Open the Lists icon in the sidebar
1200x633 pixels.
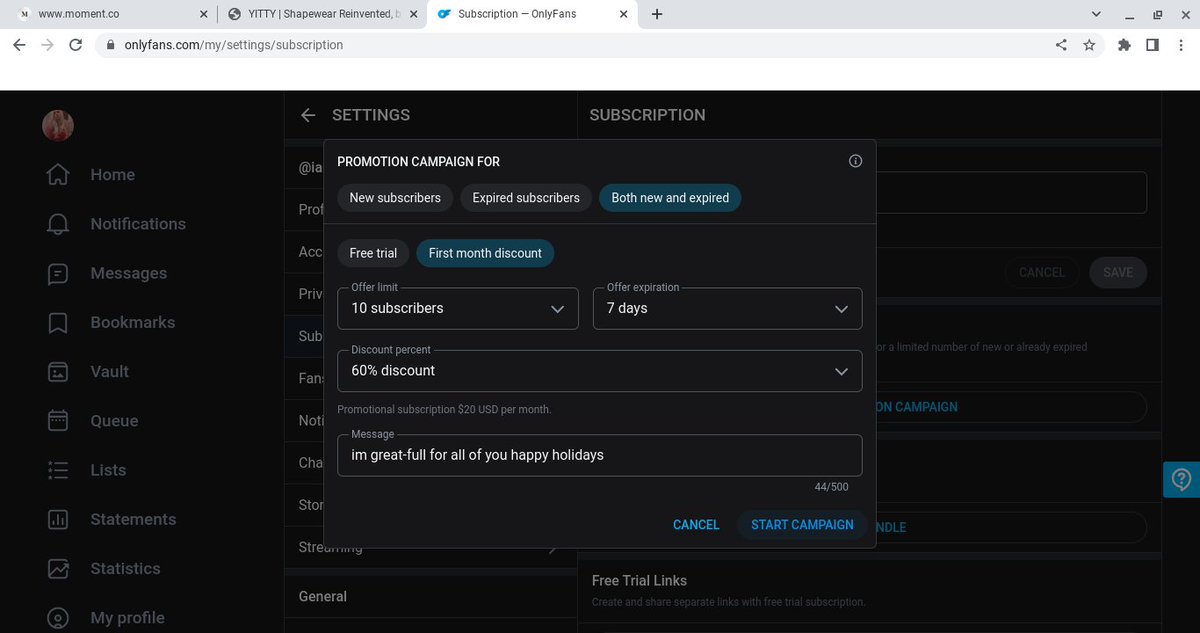pyautogui.click(x=58, y=470)
